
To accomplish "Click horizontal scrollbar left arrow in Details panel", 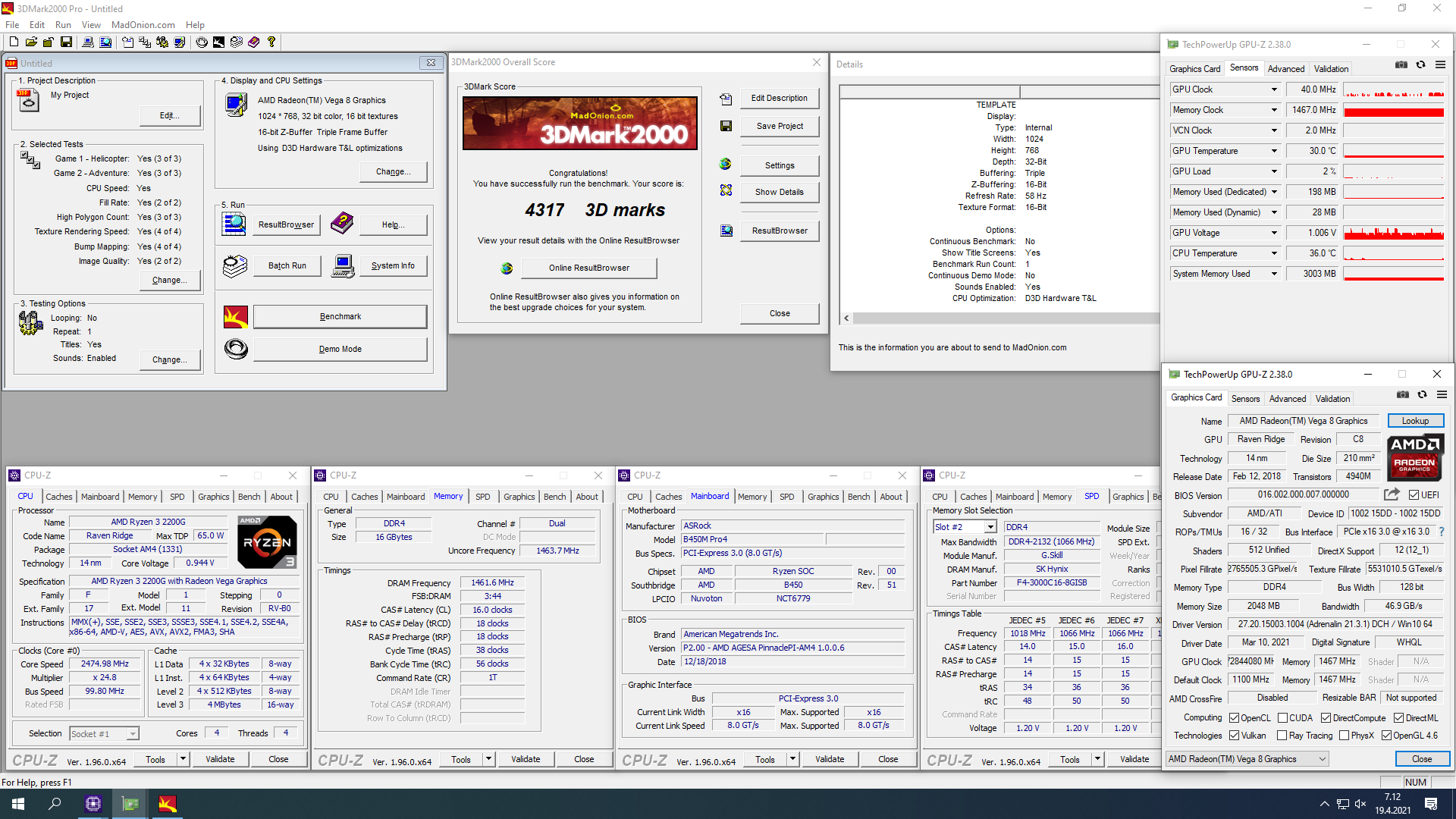I will point(846,318).
